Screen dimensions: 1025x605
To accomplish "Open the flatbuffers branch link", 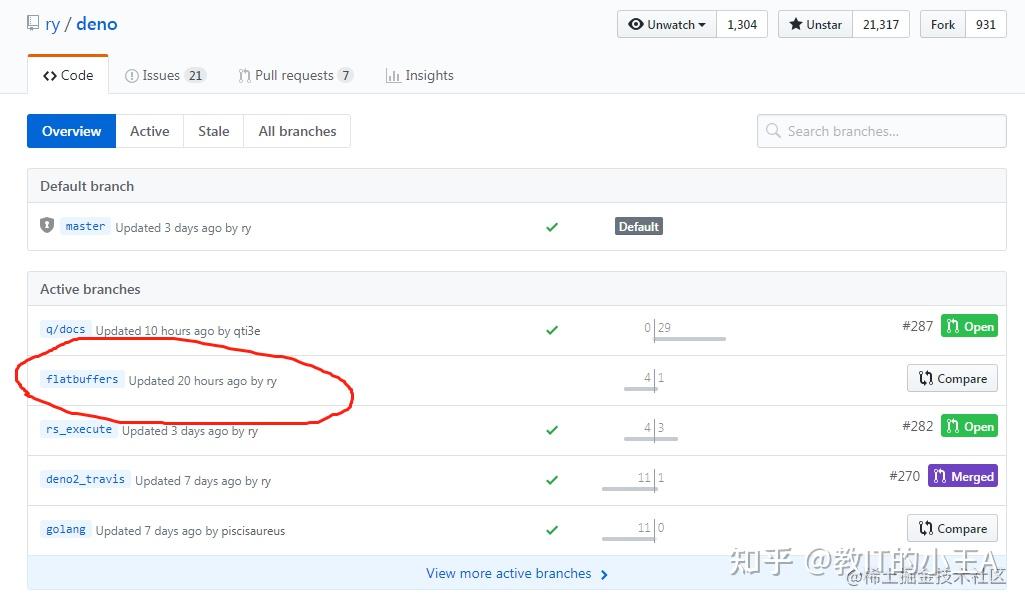I will point(81,379).
